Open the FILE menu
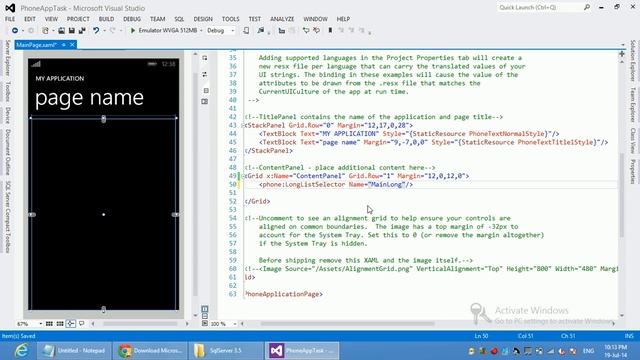This screenshot has width=640, height=360. click(10, 19)
